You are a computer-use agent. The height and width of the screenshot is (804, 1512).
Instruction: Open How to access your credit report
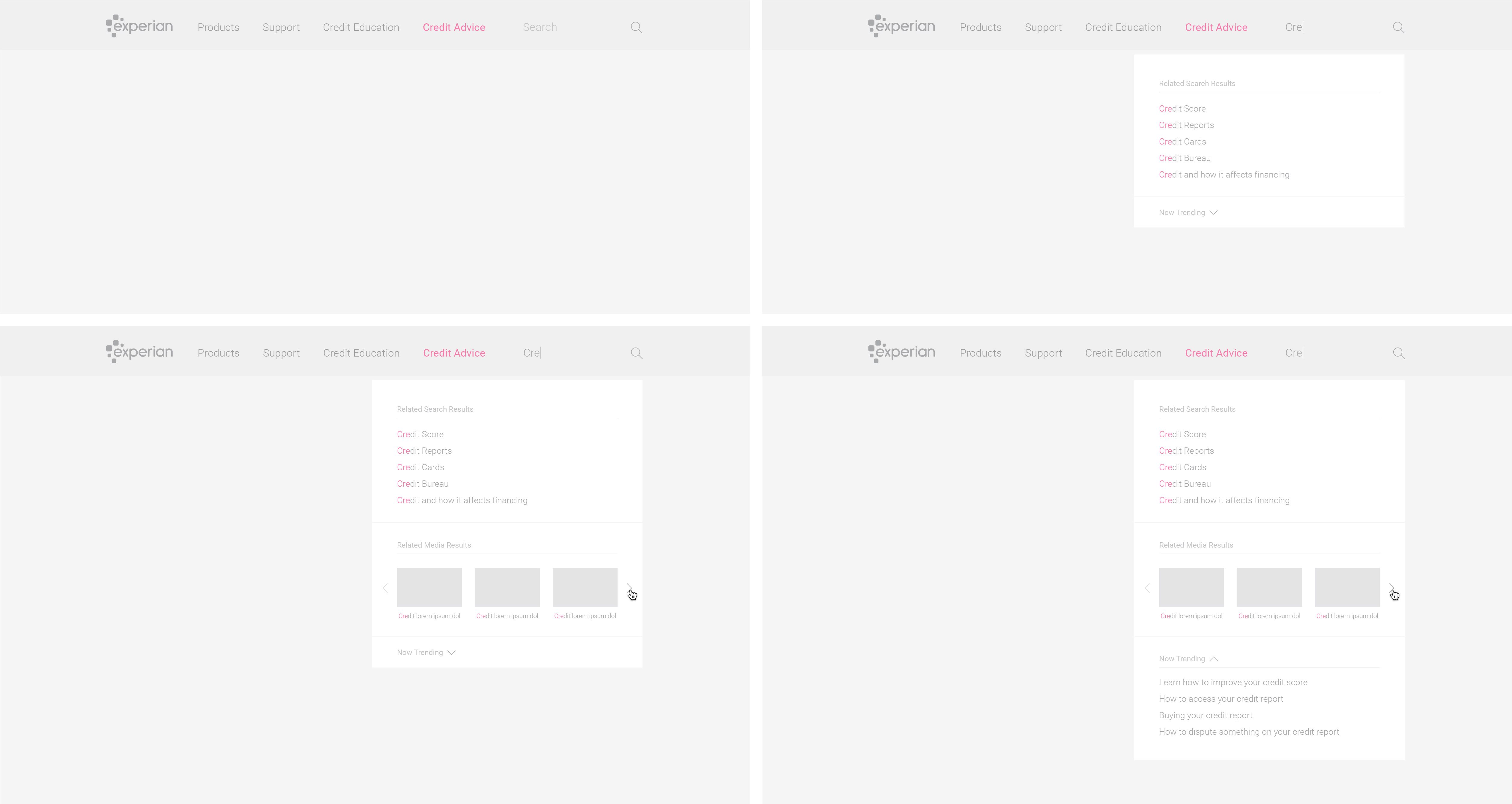point(1221,699)
